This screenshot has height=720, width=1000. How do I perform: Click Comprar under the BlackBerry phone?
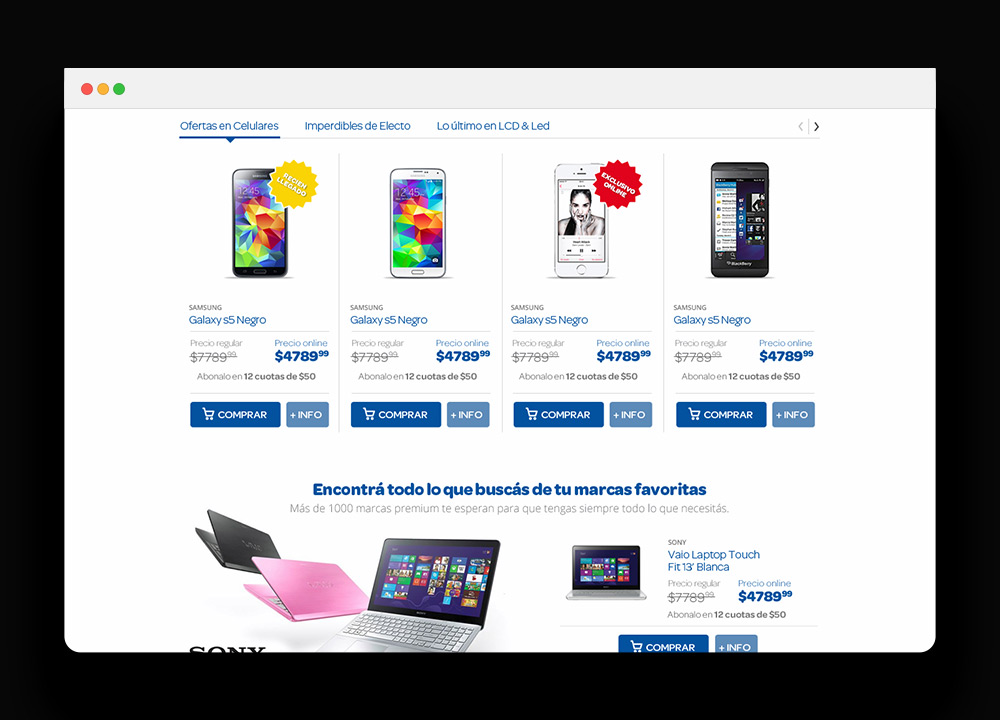721,415
